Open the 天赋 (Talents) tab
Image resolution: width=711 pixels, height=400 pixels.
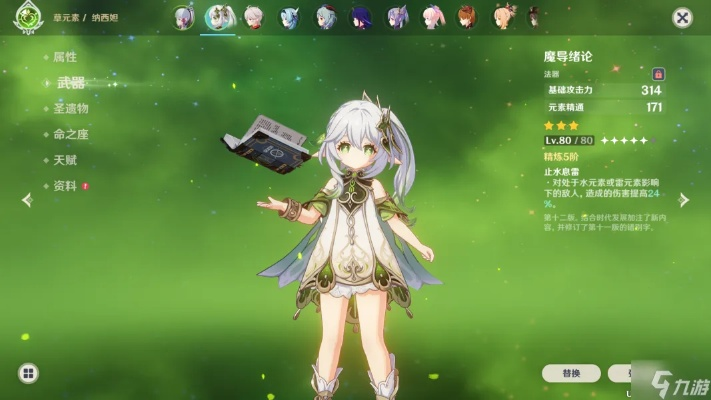tap(64, 160)
